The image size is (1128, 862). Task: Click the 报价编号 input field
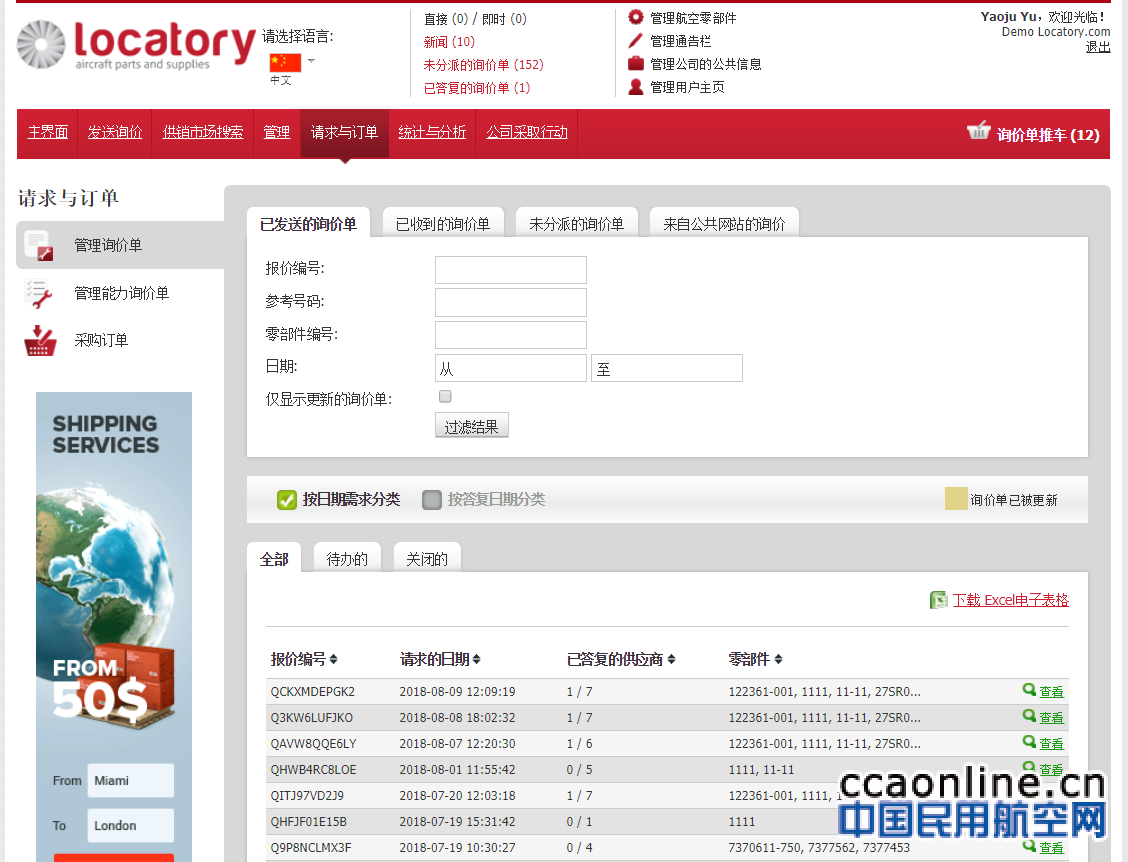[x=511, y=270]
